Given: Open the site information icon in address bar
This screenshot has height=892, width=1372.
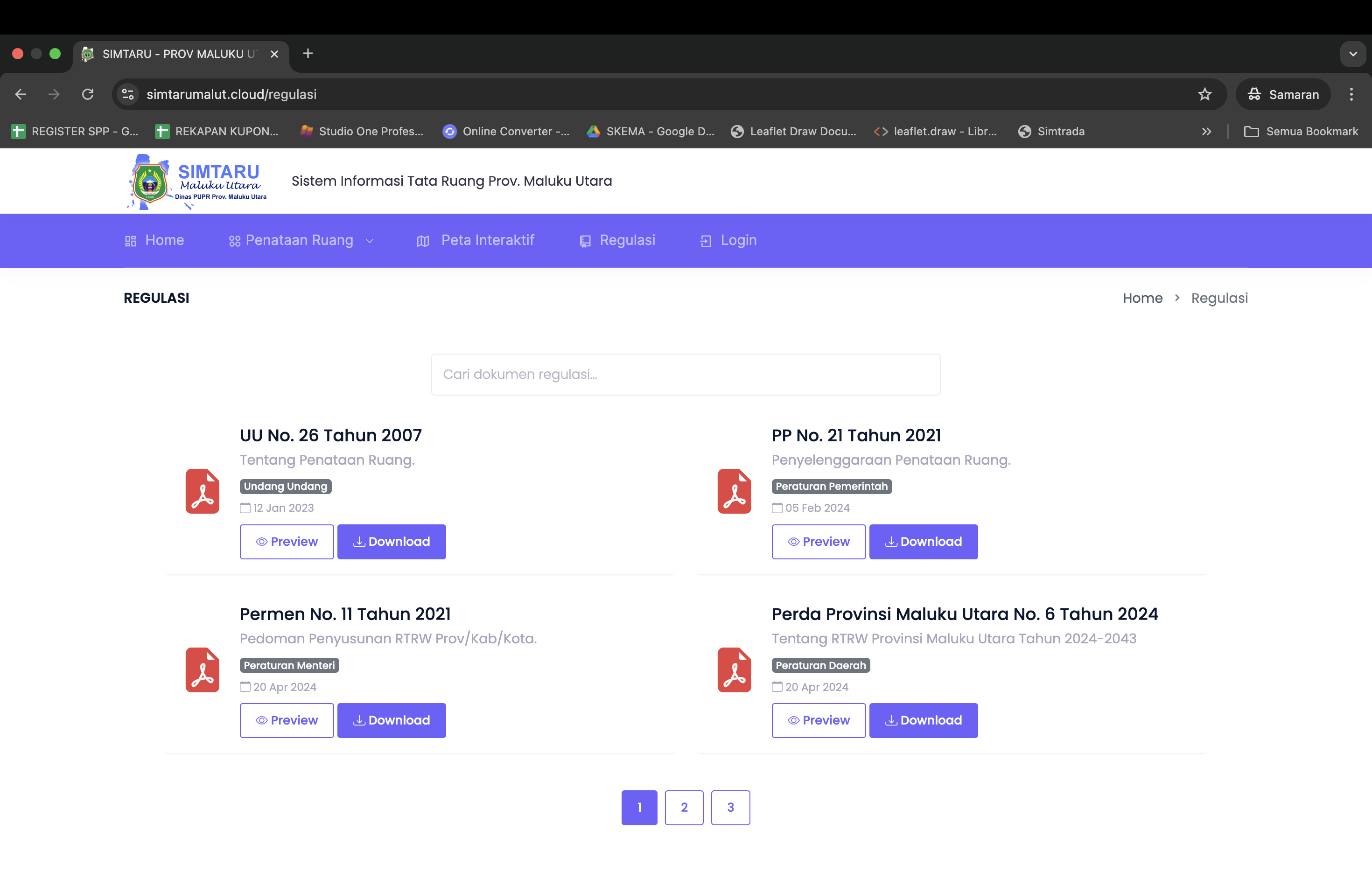Looking at the screenshot, I should coord(128,95).
